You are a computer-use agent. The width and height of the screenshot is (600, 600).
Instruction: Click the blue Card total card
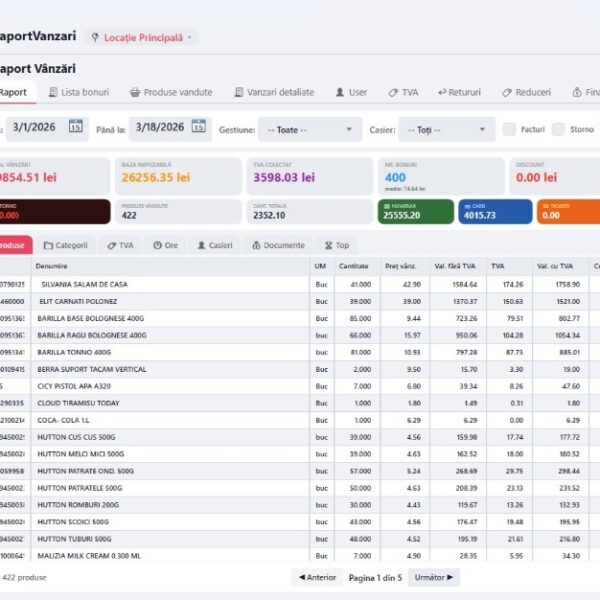495,211
